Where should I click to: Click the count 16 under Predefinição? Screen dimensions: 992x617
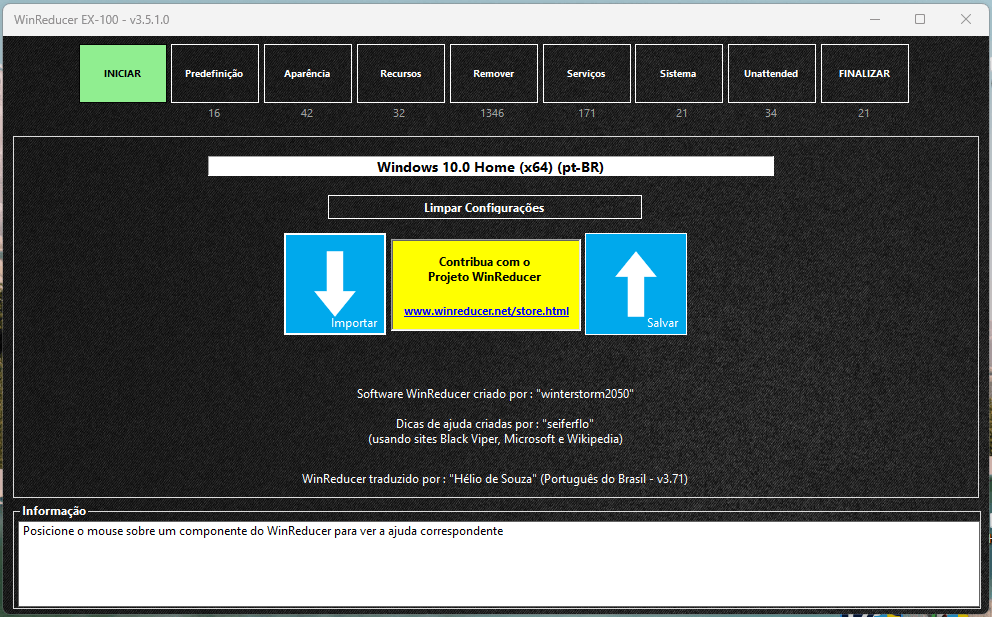point(214,113)
